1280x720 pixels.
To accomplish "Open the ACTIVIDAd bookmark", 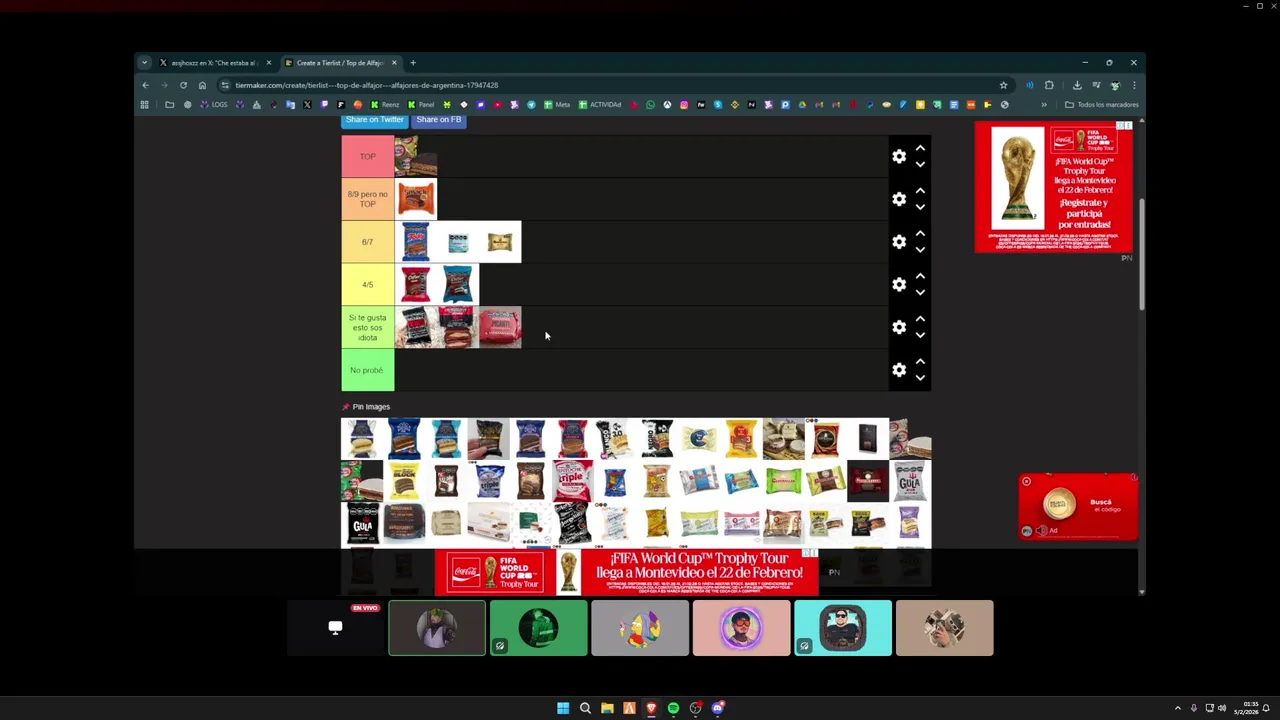I will tap(600, 104).
